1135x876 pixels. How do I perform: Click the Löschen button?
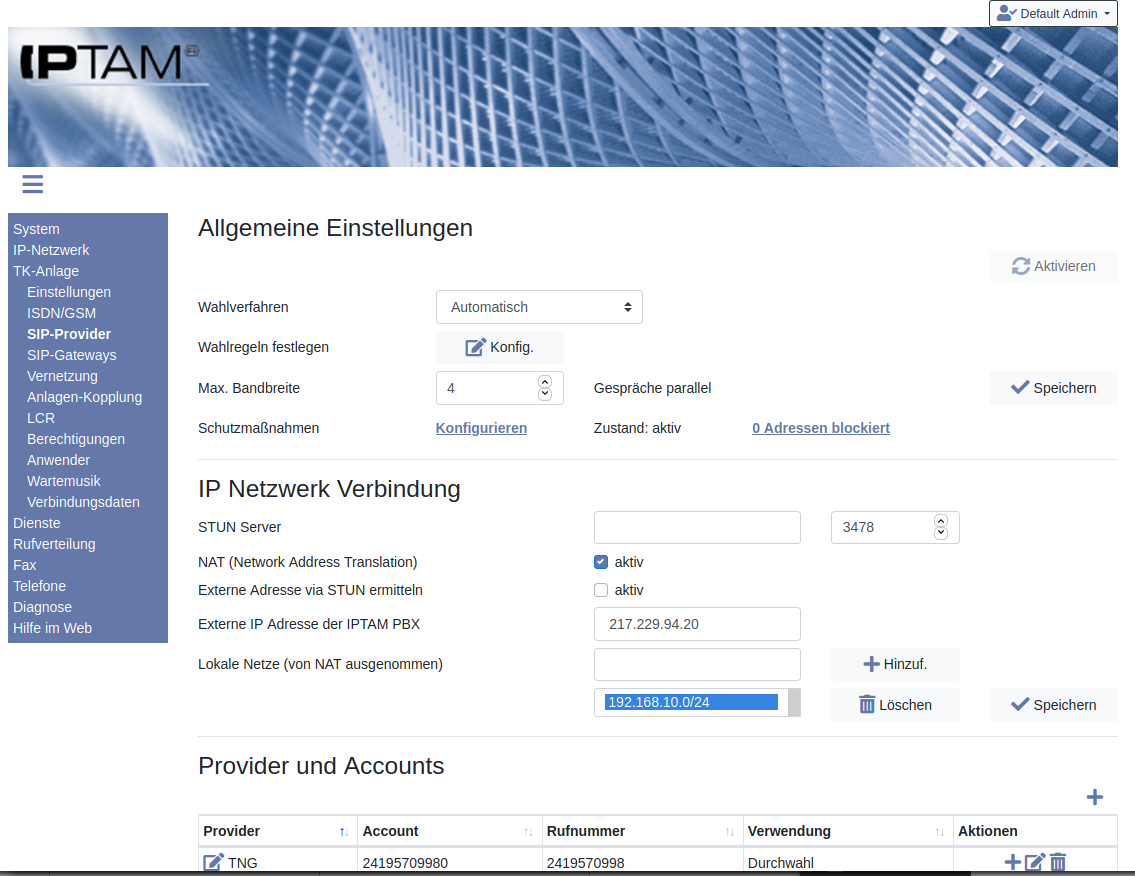pyautogui.click(x=895, y=705)
